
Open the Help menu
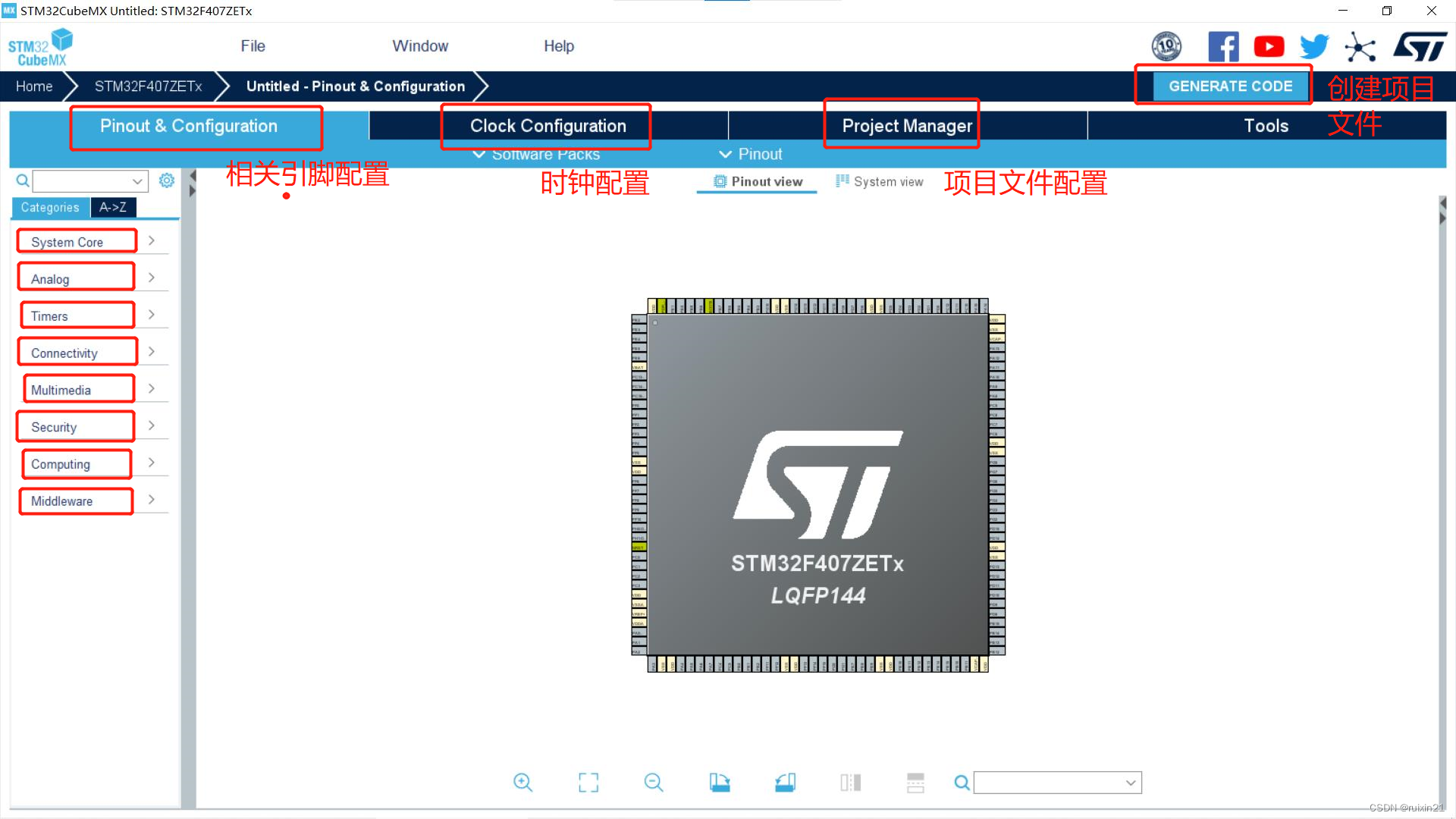point(559,46)
